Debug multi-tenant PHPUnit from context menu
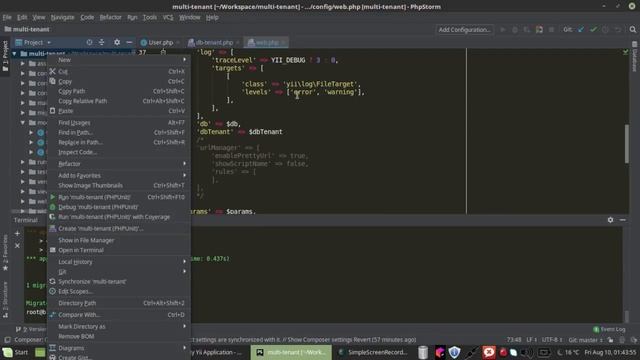Screen dimensions: 640x360 (x=118, y=207)
